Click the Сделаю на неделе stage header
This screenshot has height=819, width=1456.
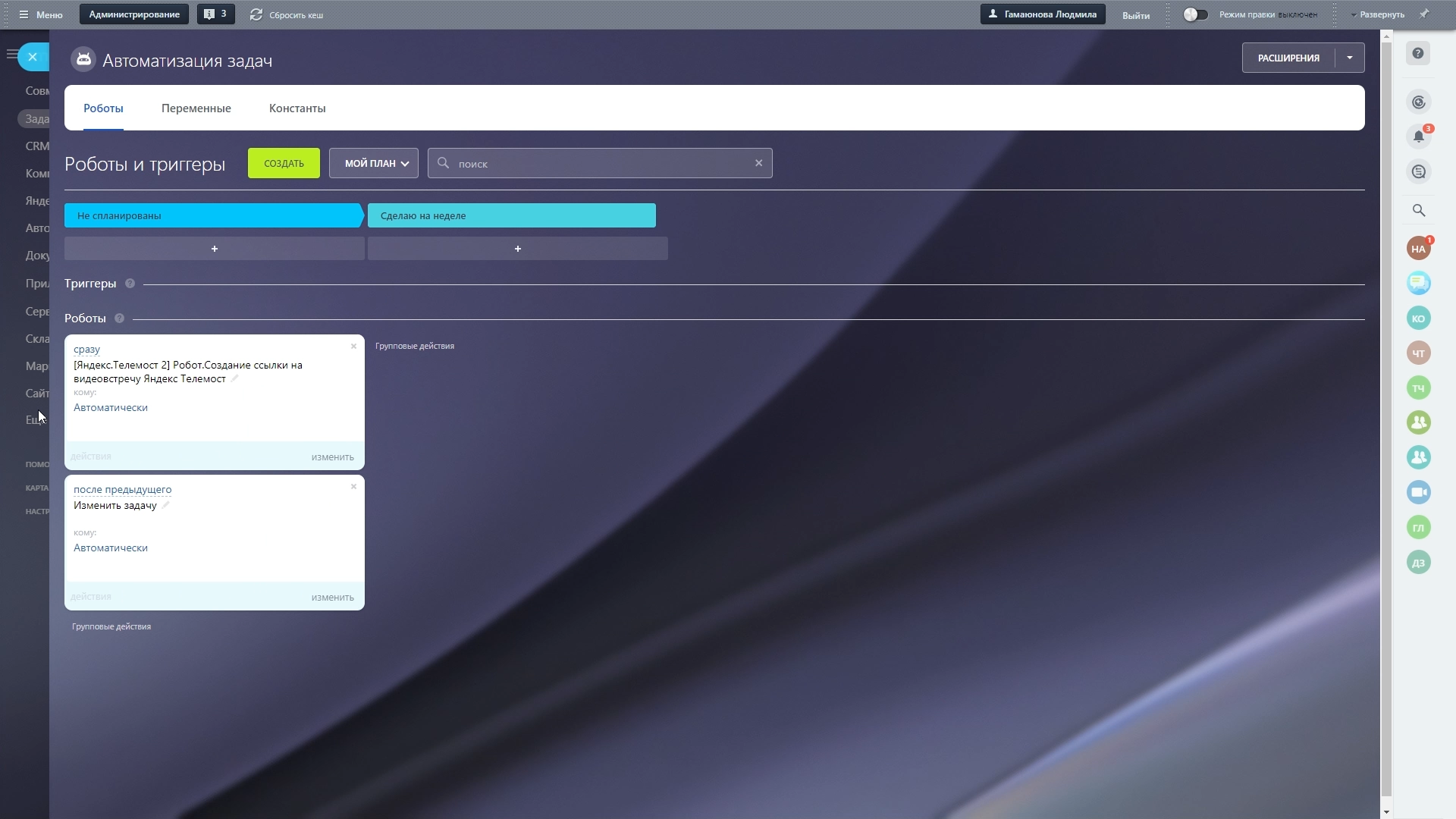pos(511,215)
